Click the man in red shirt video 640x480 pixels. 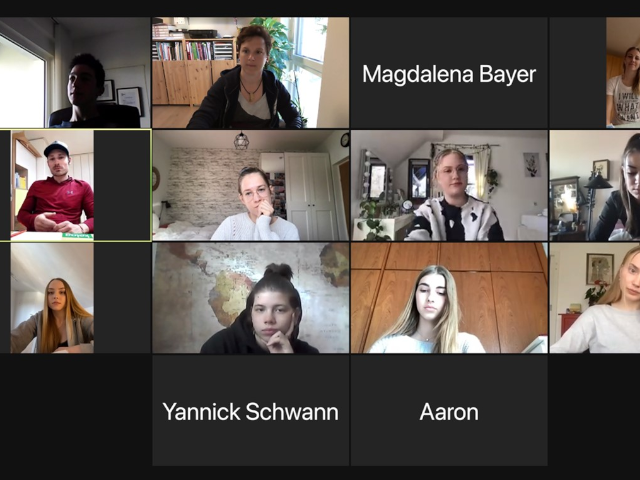pos(52,185)
